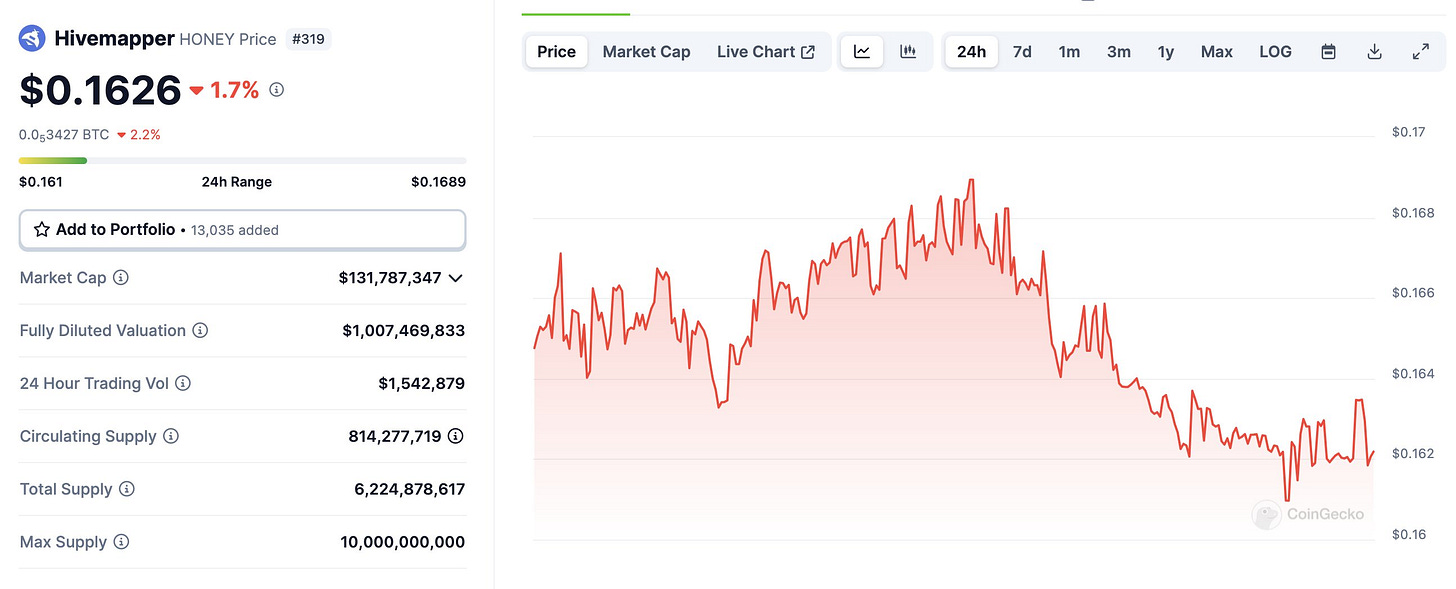Click the $131,787,347 market cap value
1456x589 pixels.
390,278
